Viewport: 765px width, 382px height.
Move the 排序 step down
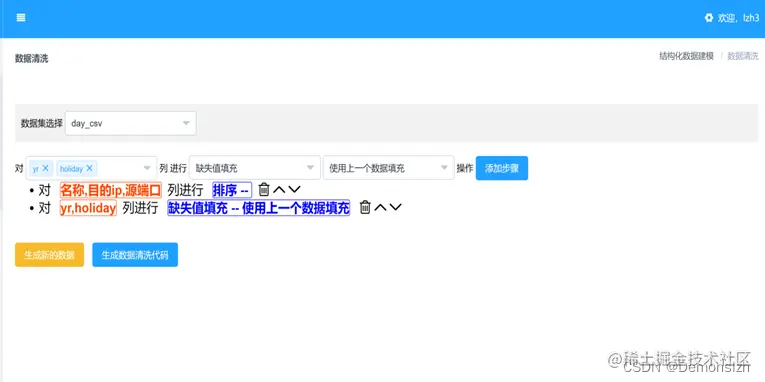295,189
